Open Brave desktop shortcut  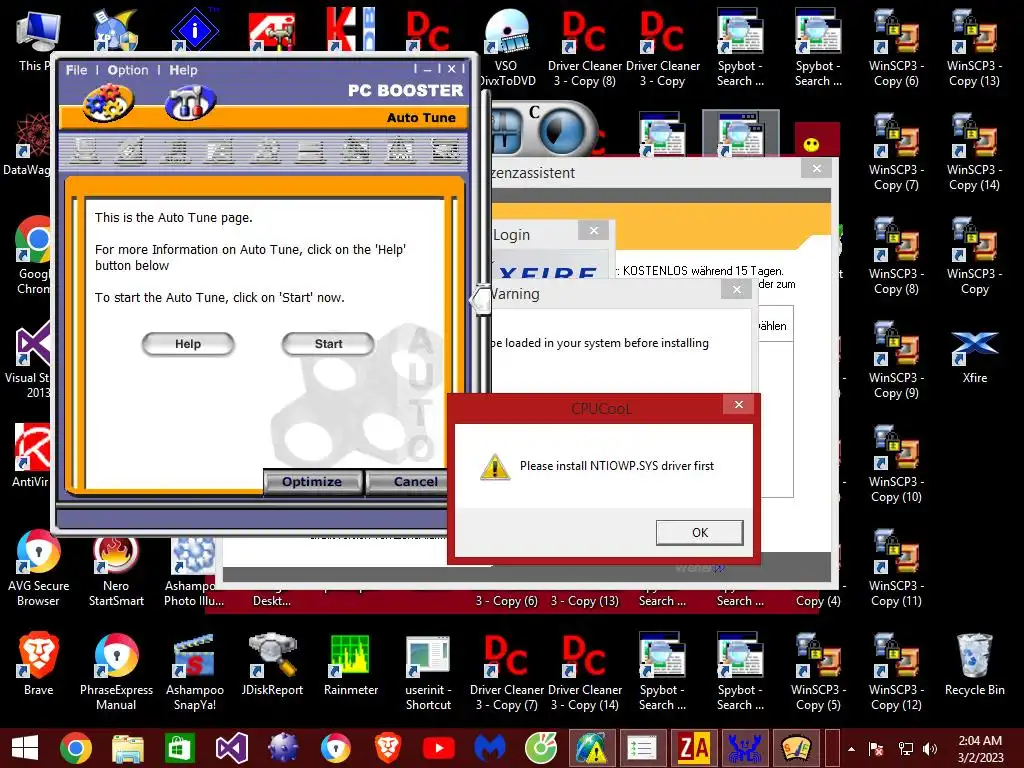[39, 664]
